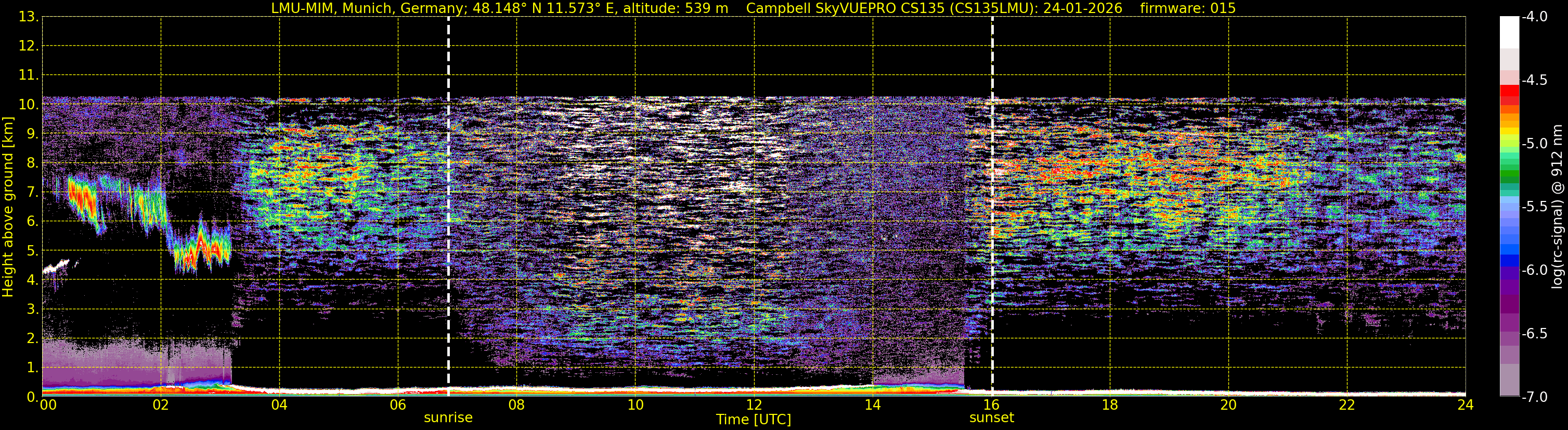Click the '-6.0' colorbar tick value

coord(1534,270)
